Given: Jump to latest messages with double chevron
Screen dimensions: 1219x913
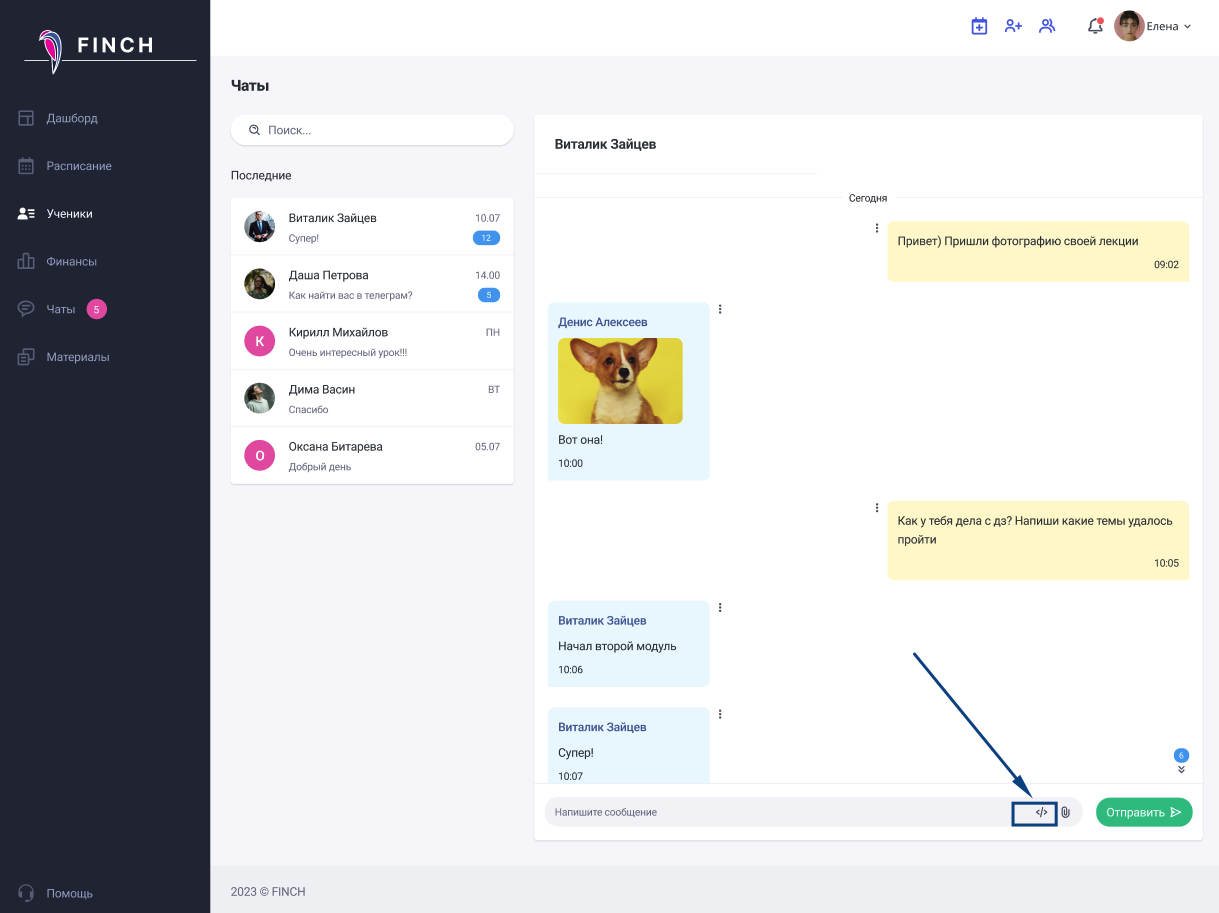Looking at the screenshot, I should pyautogui.click(x=1181, y=769).
